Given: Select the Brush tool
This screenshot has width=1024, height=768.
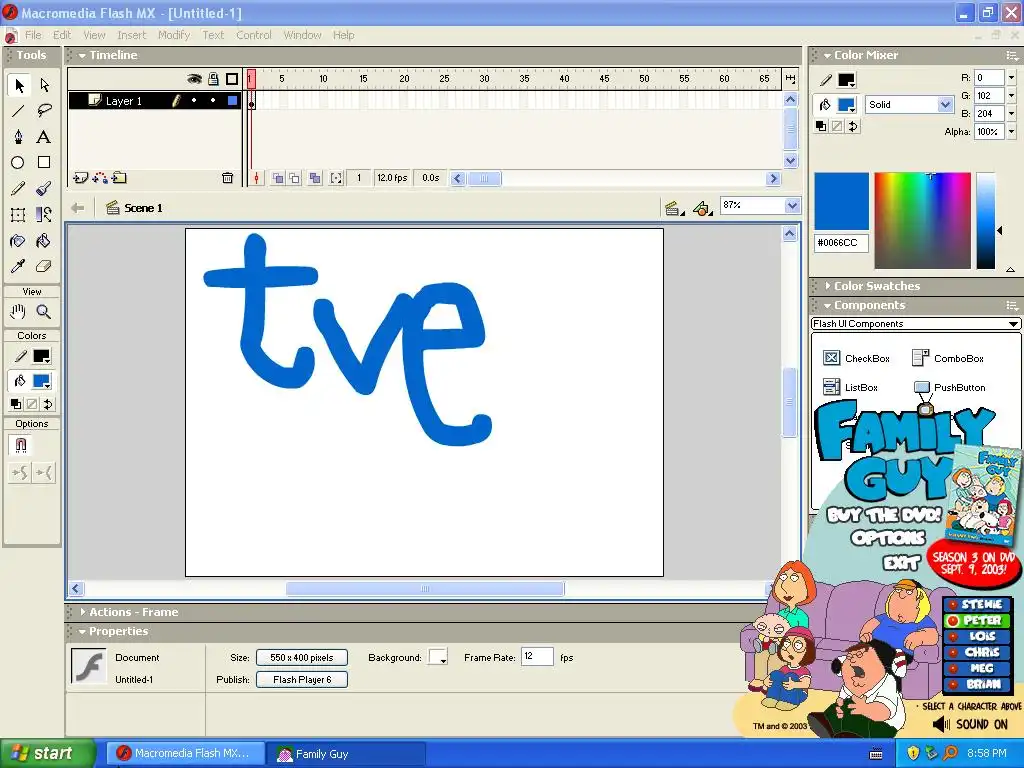Looking at the screenshot, I should (x=44, y=189).
